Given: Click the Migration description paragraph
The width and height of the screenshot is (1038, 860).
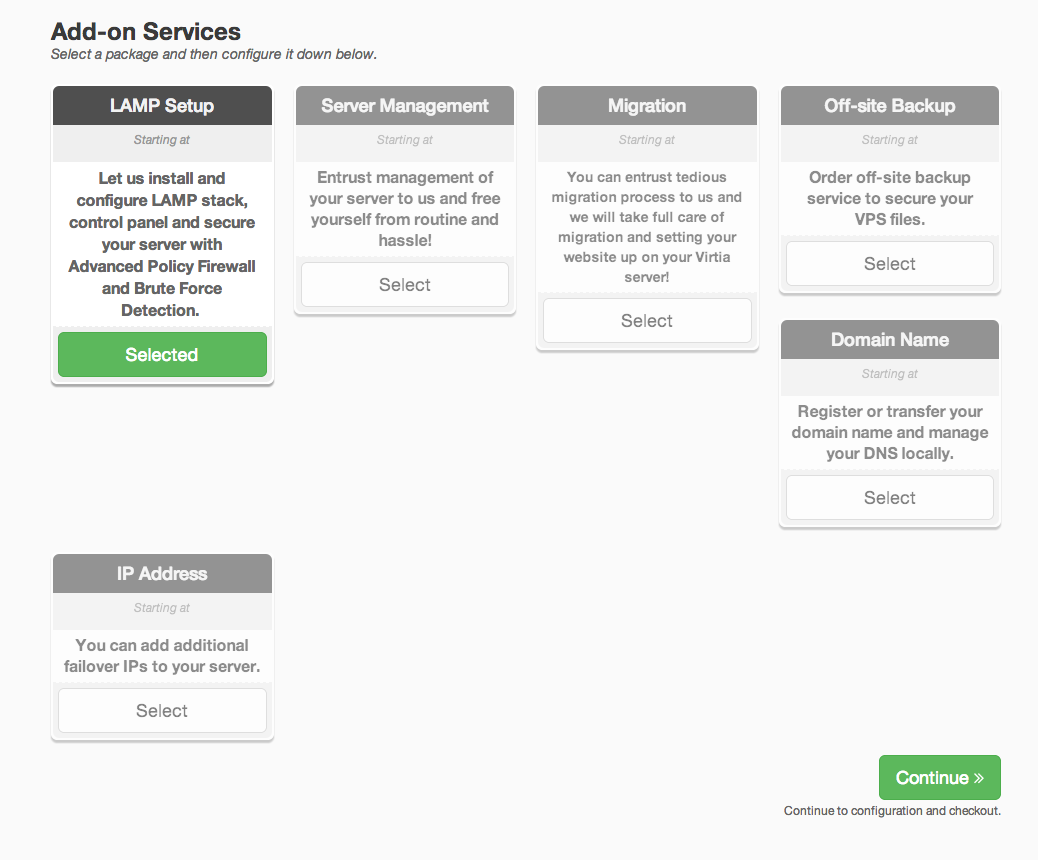Looking at the screenshot, I should [647, 227].
